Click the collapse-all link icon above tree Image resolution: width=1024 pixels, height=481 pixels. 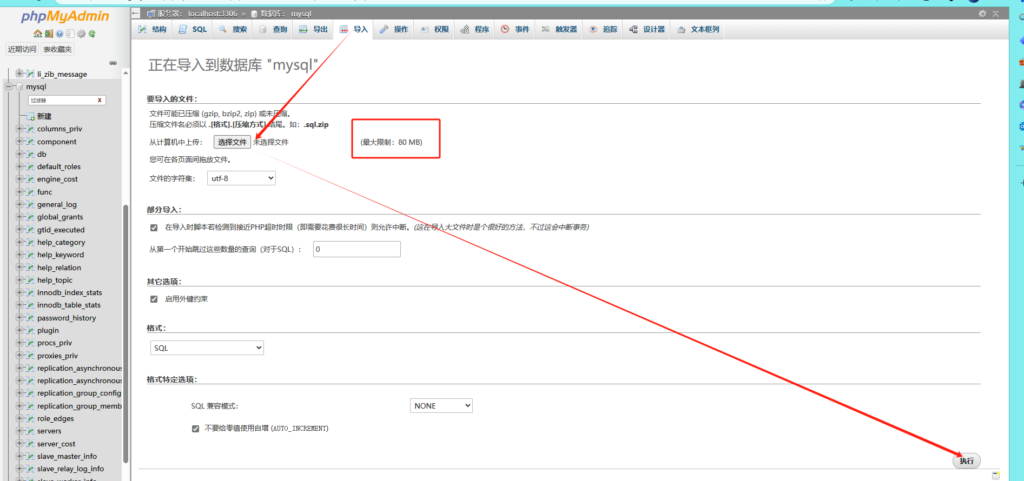(113, 63)
